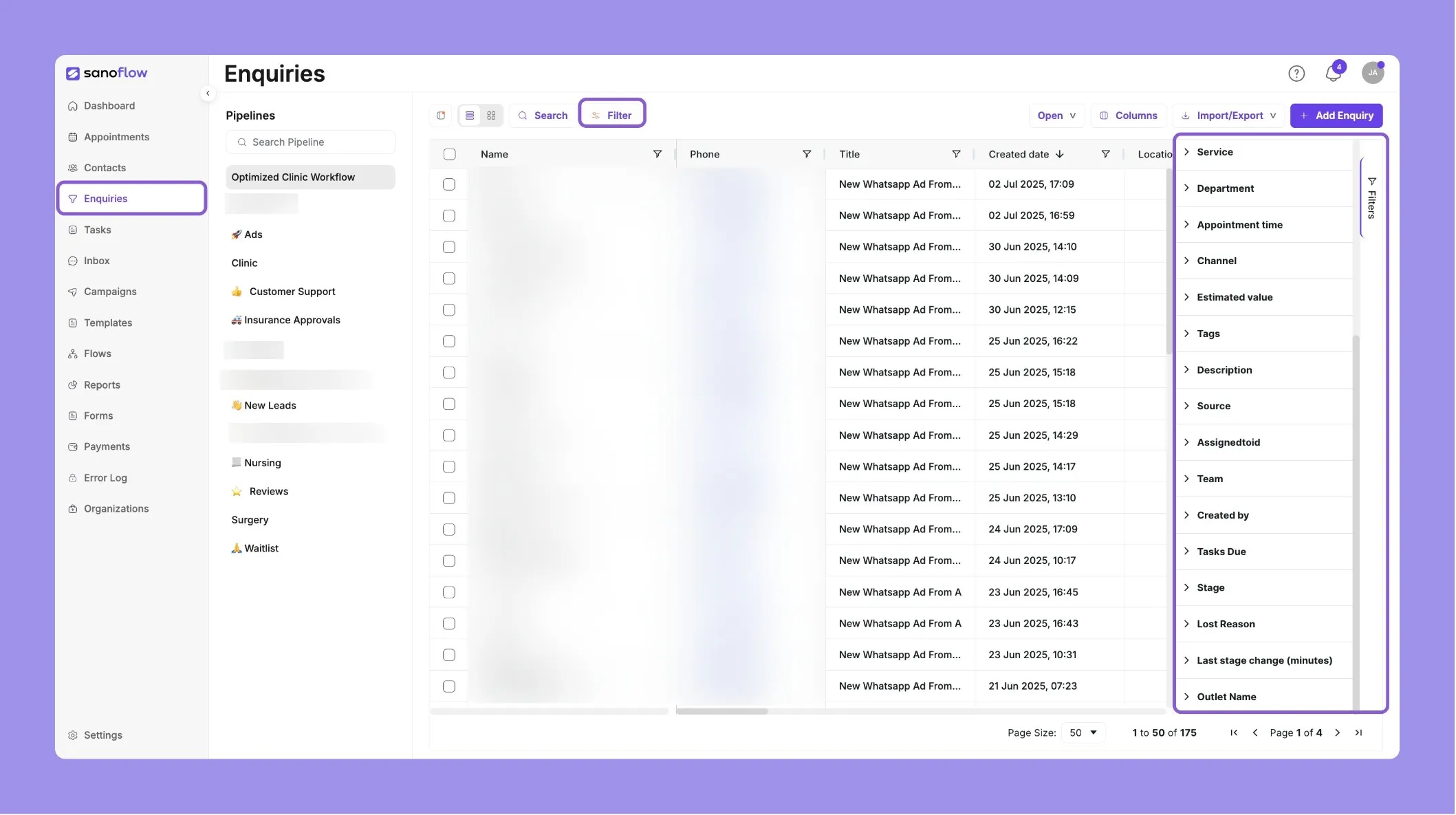Click the Created date column filter icon

[1105, 154]
